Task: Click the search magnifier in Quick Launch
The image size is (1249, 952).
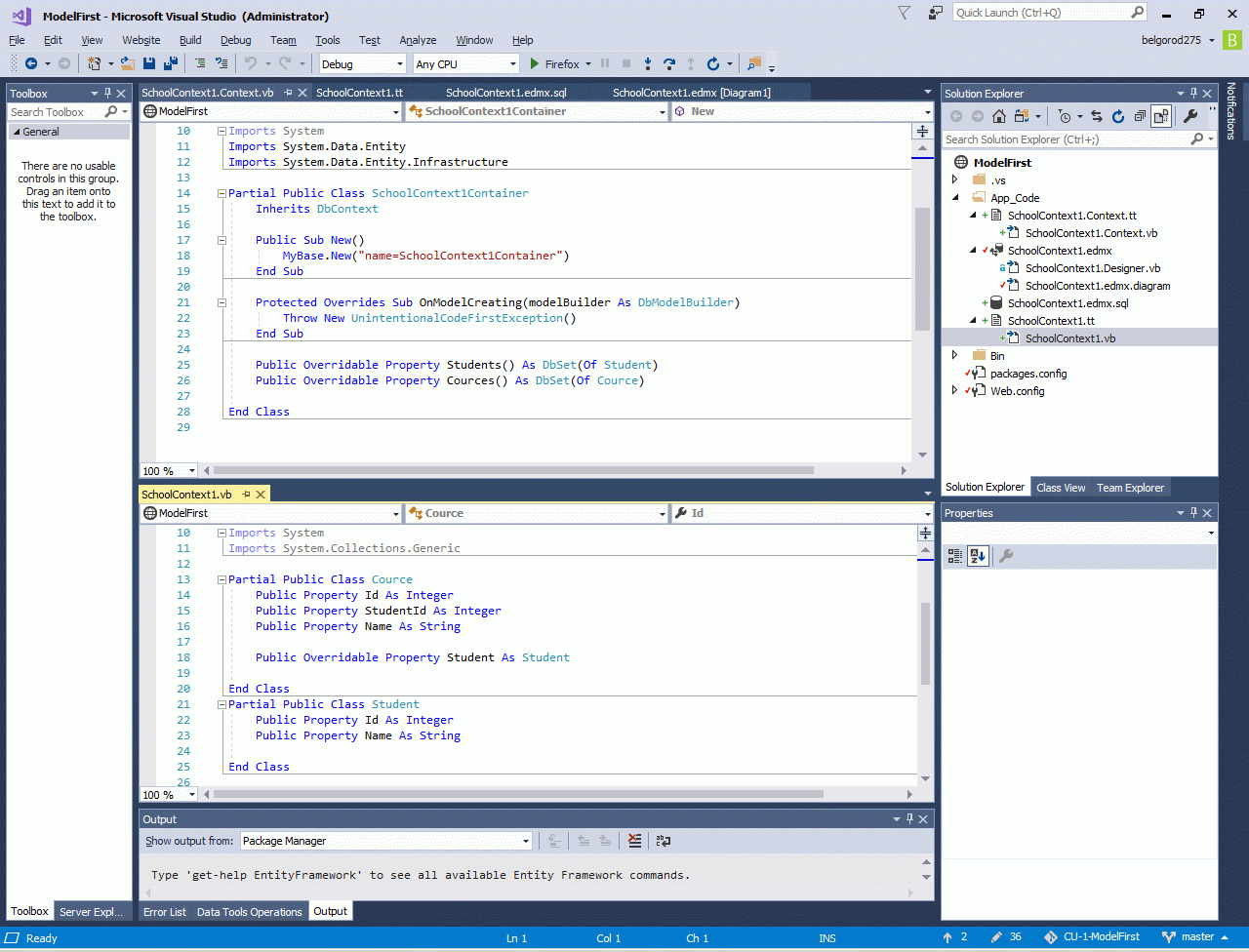Action: pos(1138,13)
